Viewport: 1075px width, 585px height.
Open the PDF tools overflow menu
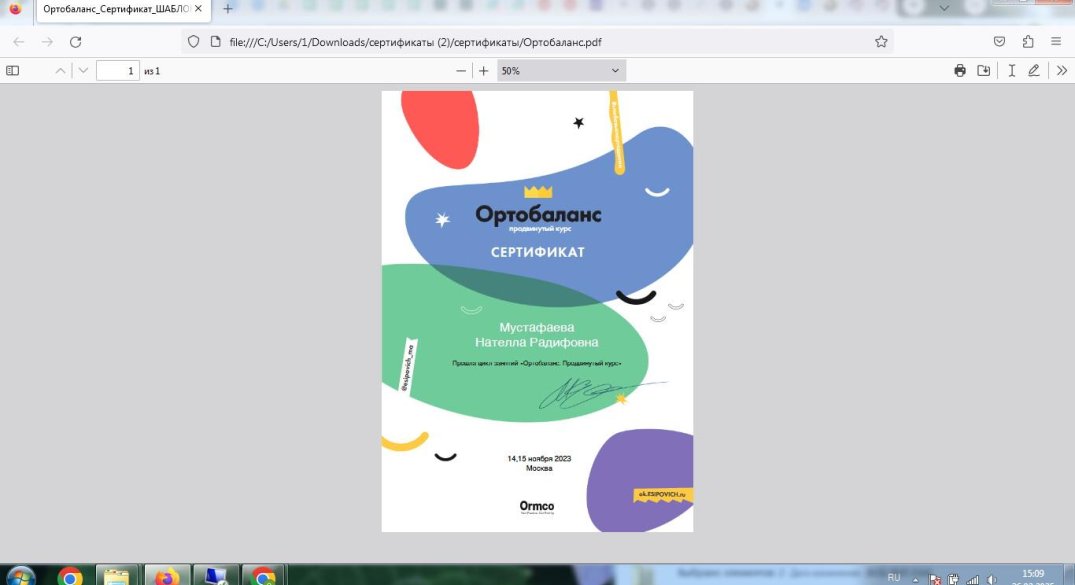[1062, 71]
